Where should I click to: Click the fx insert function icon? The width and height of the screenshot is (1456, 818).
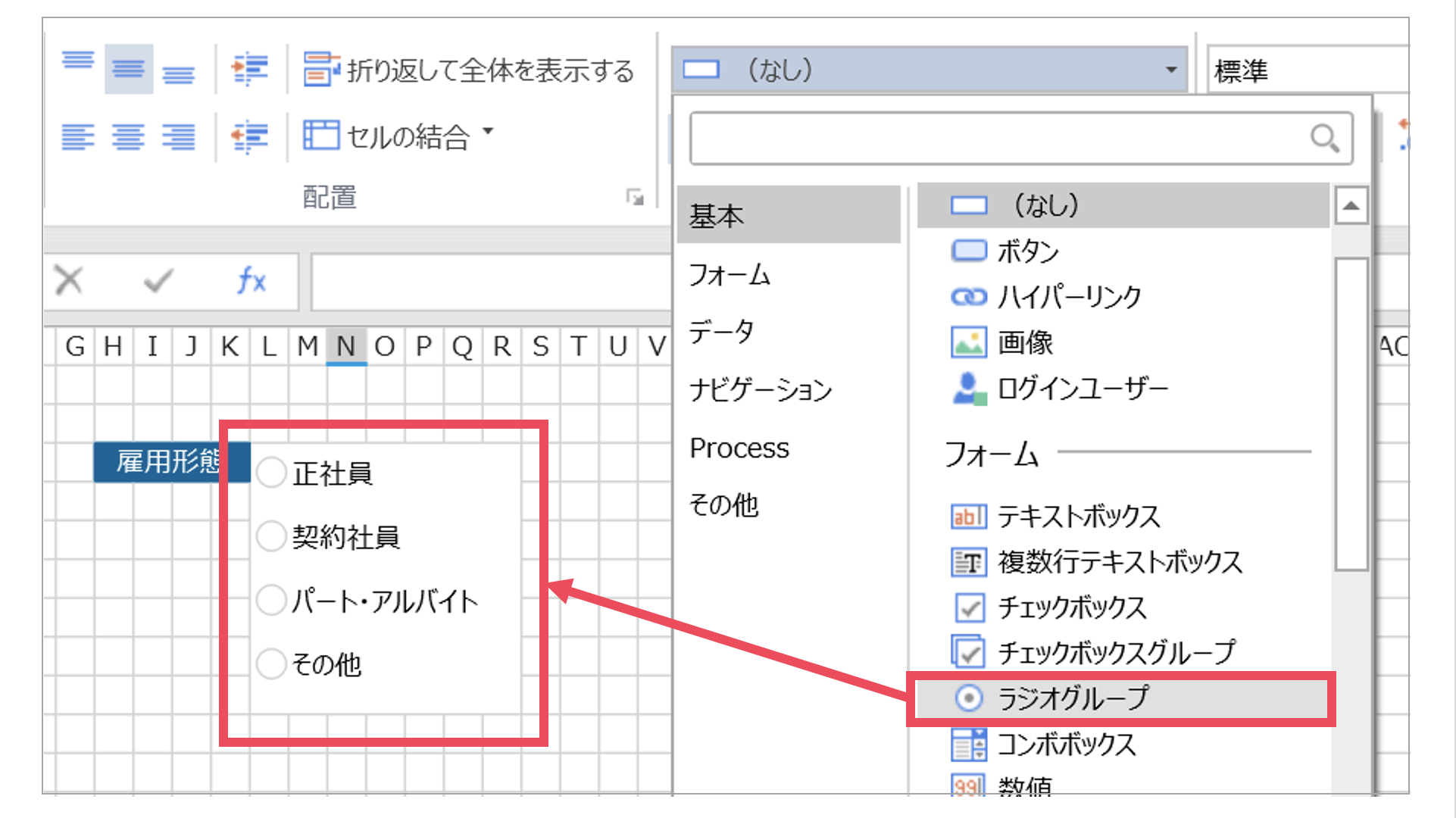(x=251, y=281)
